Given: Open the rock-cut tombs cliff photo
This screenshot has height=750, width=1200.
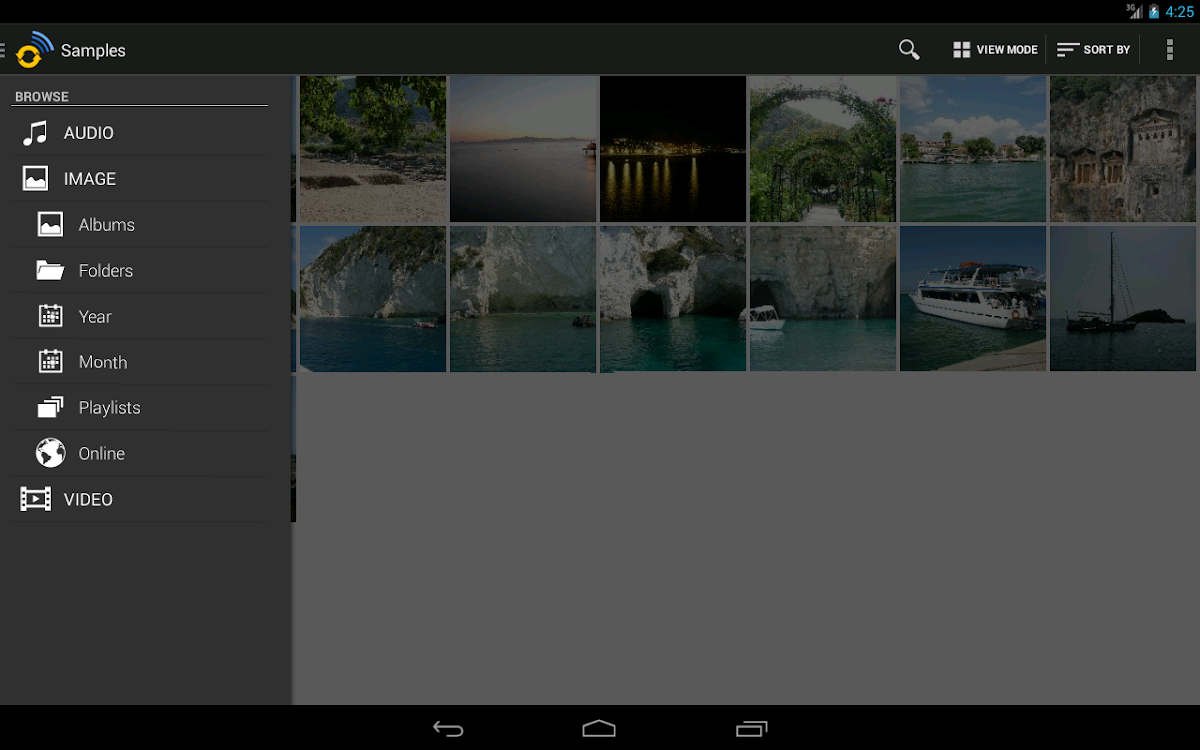Looking at the screenshot, I should point(1123,149).
